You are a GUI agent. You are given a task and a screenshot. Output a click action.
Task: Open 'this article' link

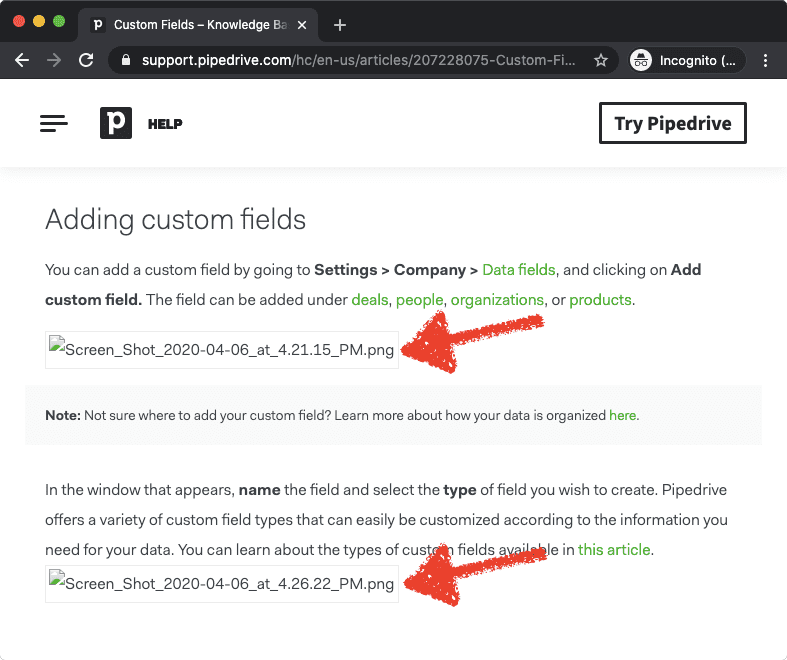614,550
